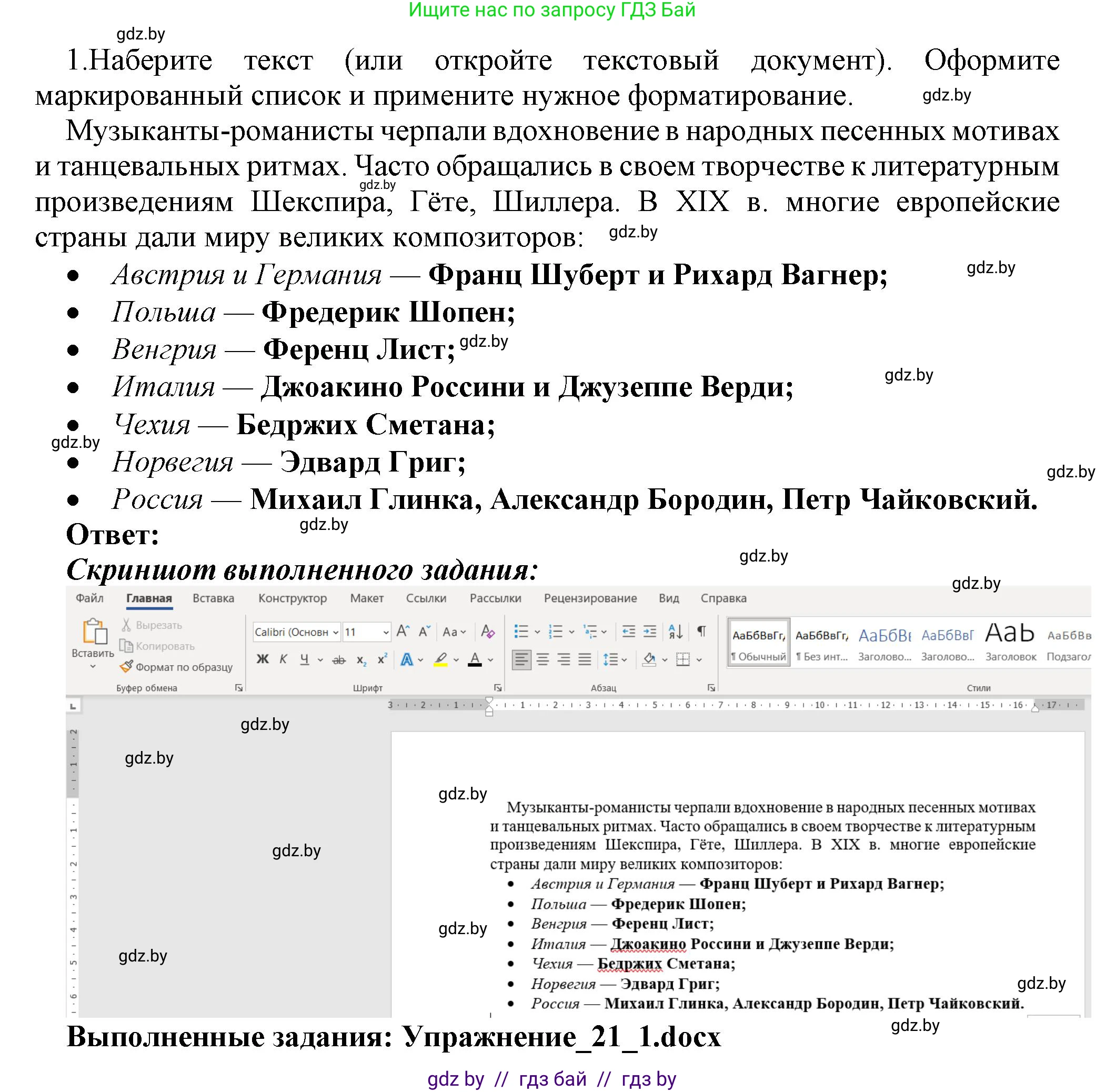The height and width of the screenshot is (1092, 1105).
Task: Open the Шрифт dialog launcher
Action: pyautogui.click(x=498, y=688)
